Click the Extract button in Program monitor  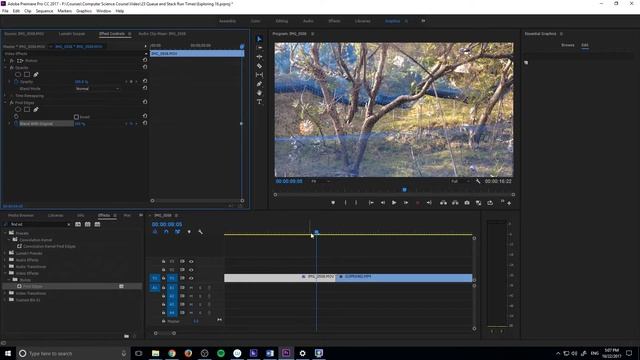click(x=455, y=202)
